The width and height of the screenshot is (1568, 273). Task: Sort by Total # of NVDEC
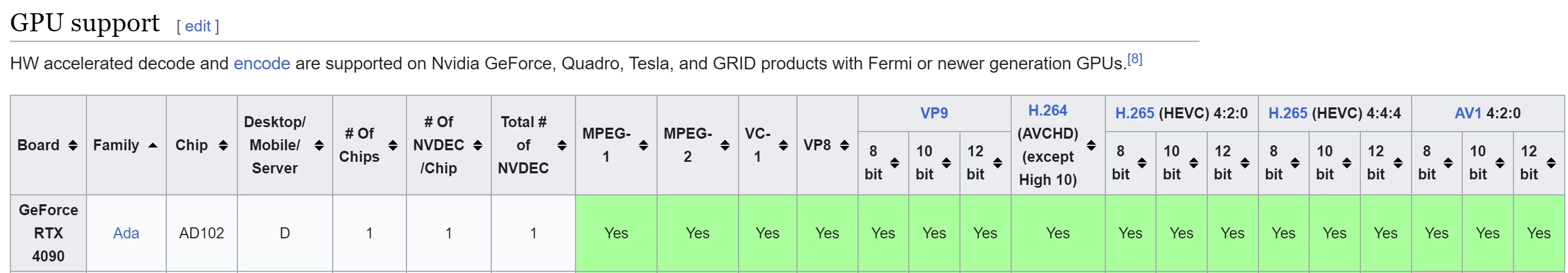click(x=562, y=145)
